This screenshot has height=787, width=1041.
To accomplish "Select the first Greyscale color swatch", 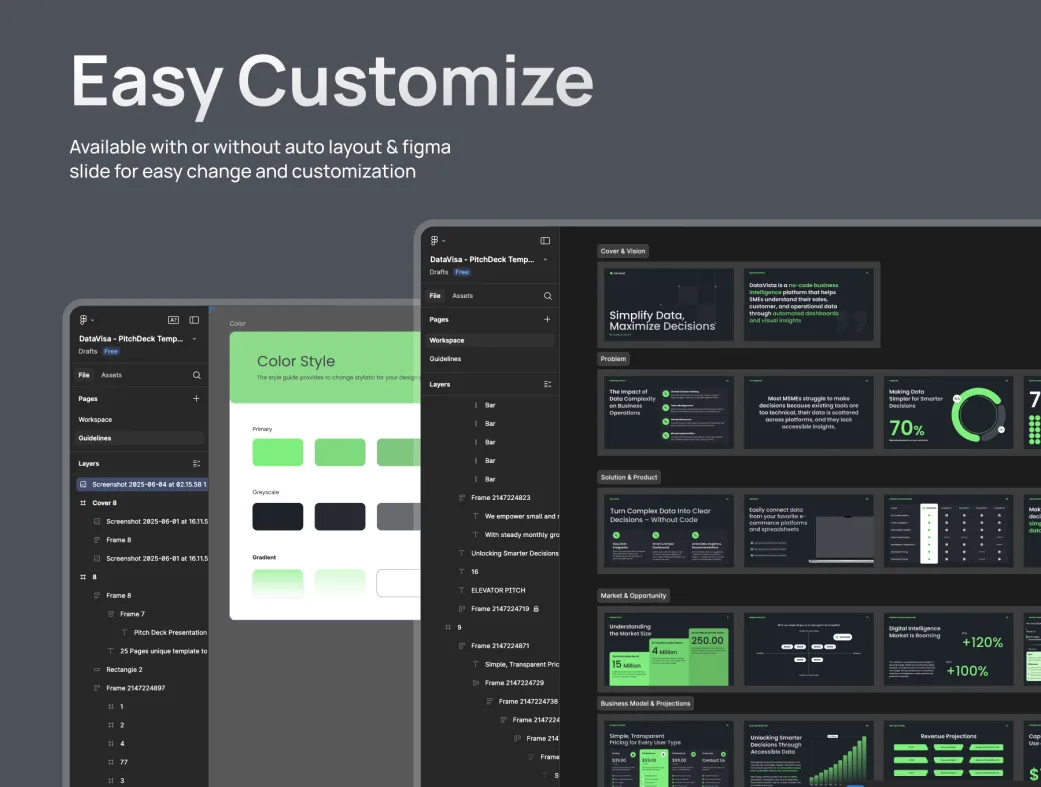I will pos(277,516).
